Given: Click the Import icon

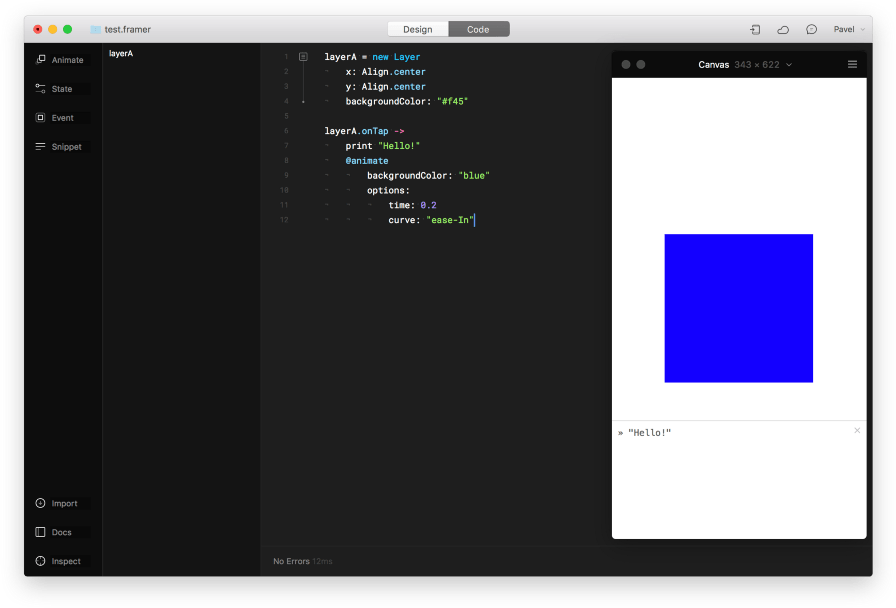Looking at the screenshot, I should pos(41,503).
